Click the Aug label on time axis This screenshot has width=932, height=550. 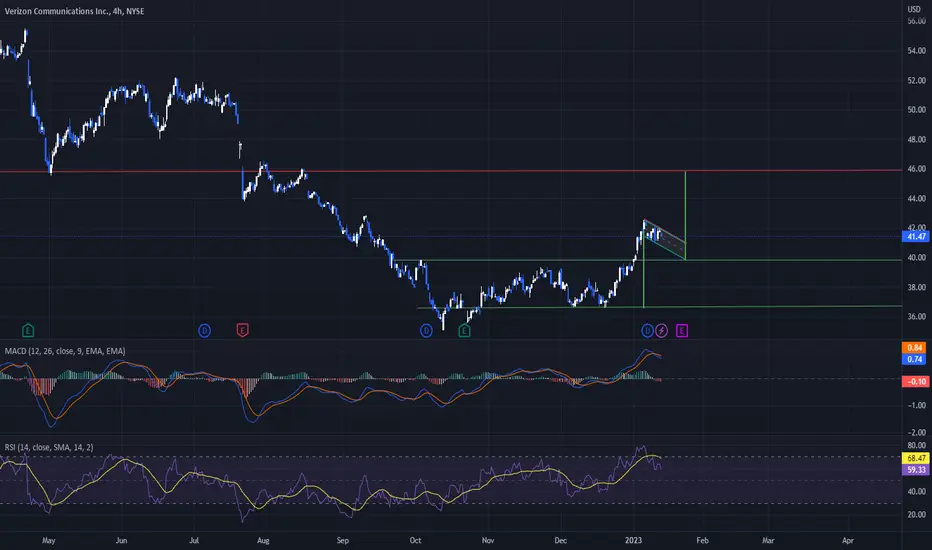[x=263, y=540]
